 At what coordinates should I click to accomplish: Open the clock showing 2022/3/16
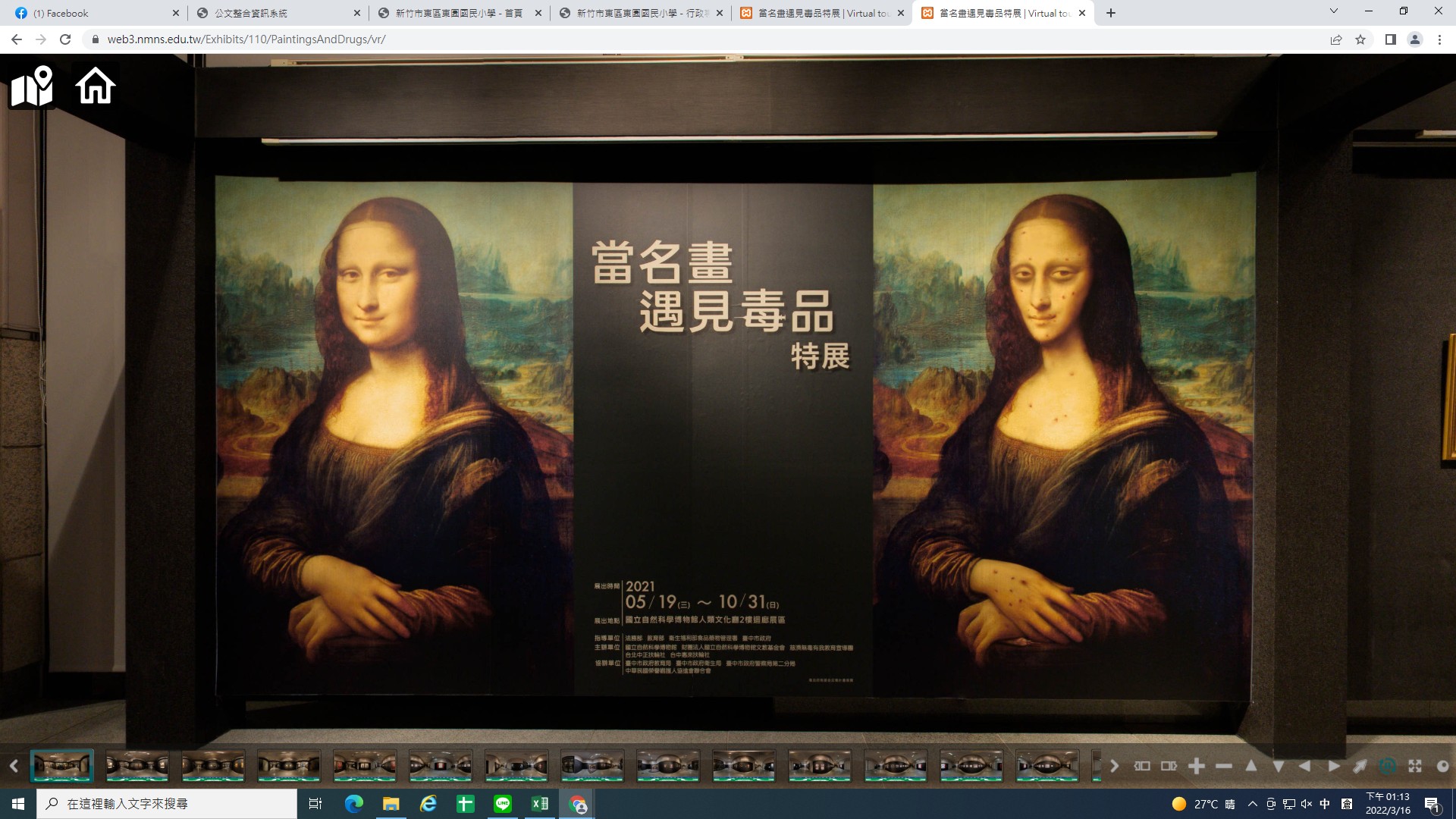click(1388, 804)
